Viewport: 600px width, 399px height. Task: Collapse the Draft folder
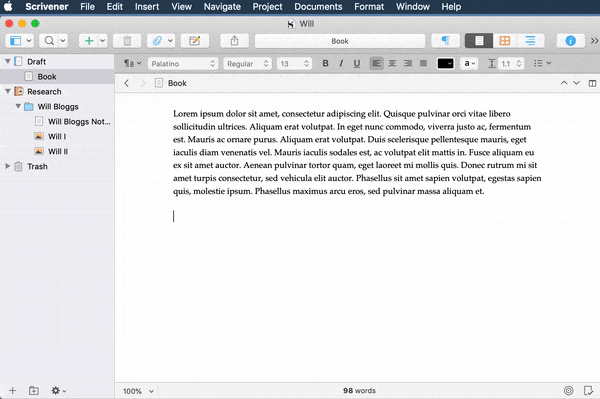(8, 61)
